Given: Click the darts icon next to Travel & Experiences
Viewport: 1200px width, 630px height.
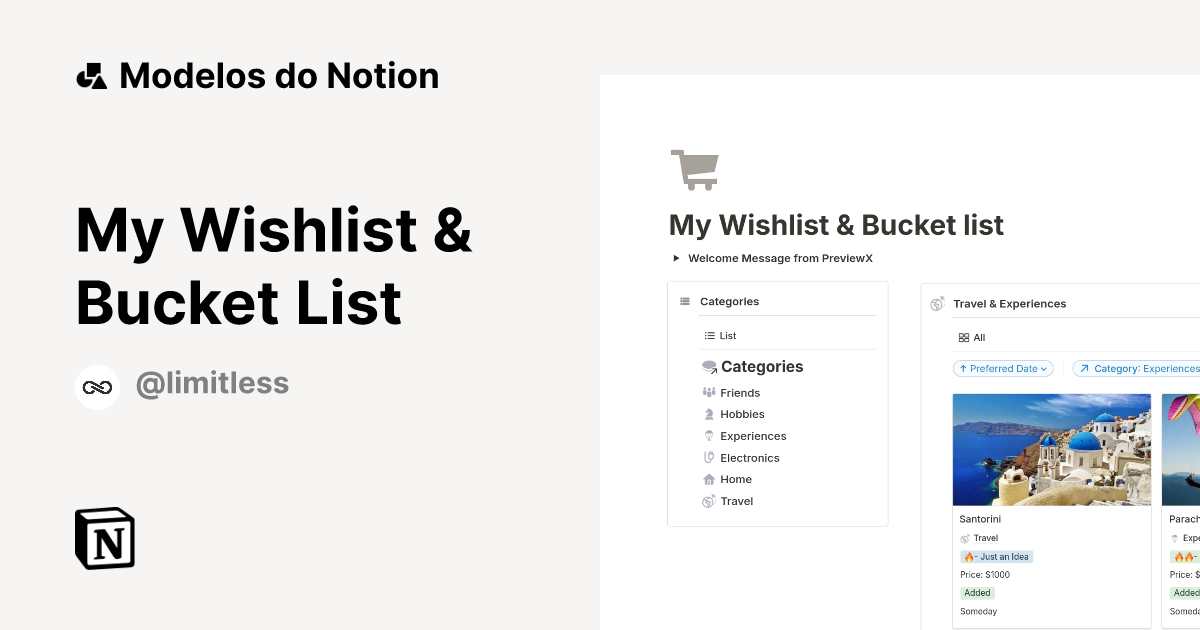Looking at the screenshot, I should tap(937, 303).
